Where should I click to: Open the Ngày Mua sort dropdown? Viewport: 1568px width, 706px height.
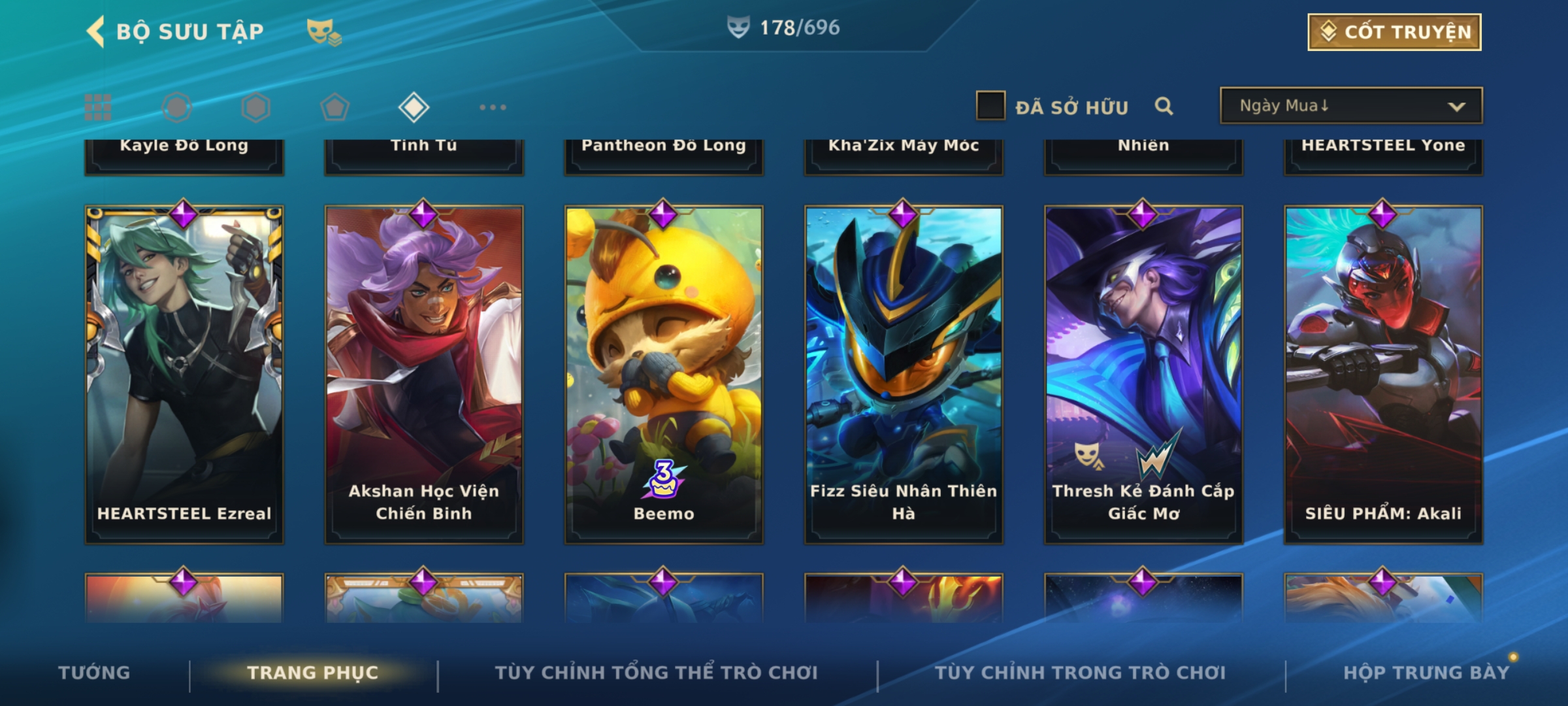click(x=1351, y=105)
